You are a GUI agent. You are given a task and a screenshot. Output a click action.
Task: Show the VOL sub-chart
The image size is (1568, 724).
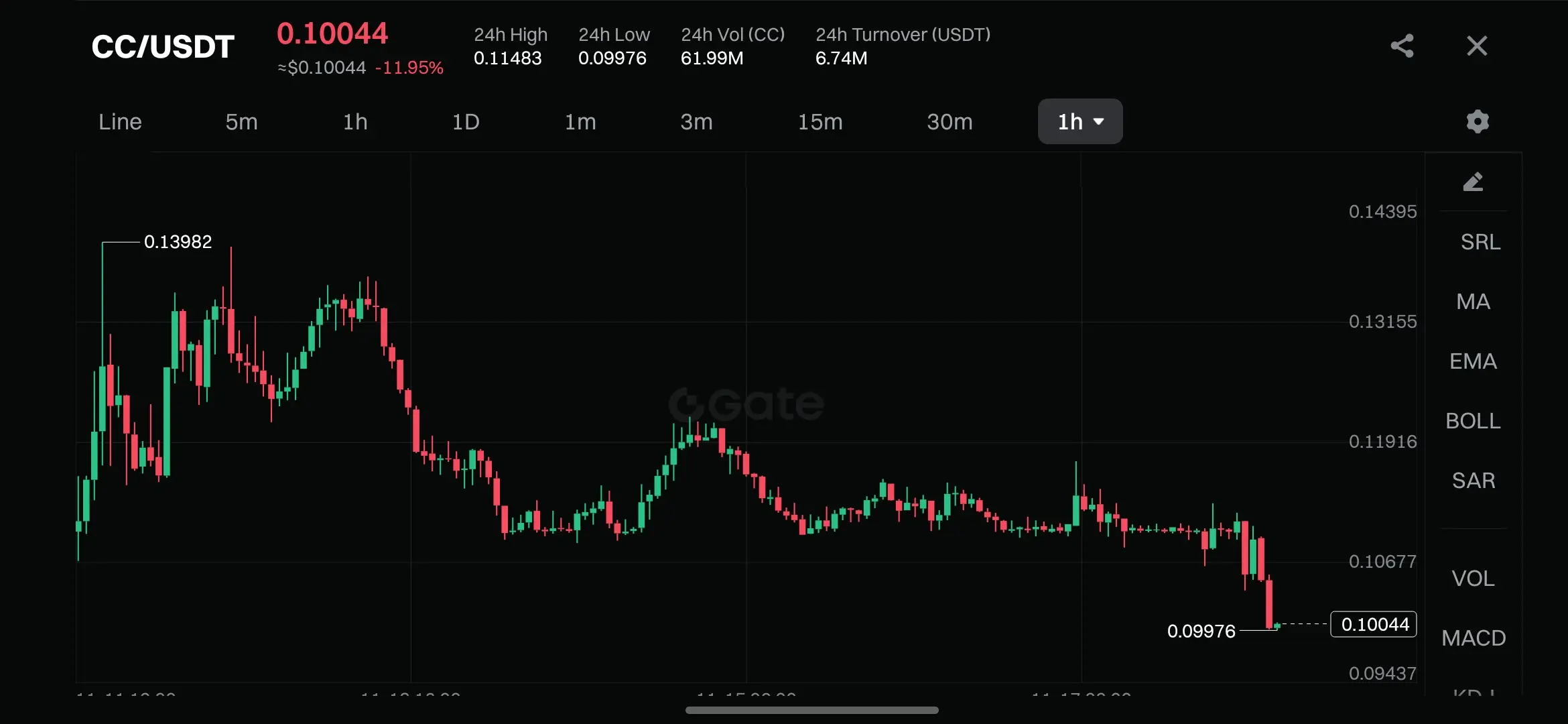pos(1473,578)
